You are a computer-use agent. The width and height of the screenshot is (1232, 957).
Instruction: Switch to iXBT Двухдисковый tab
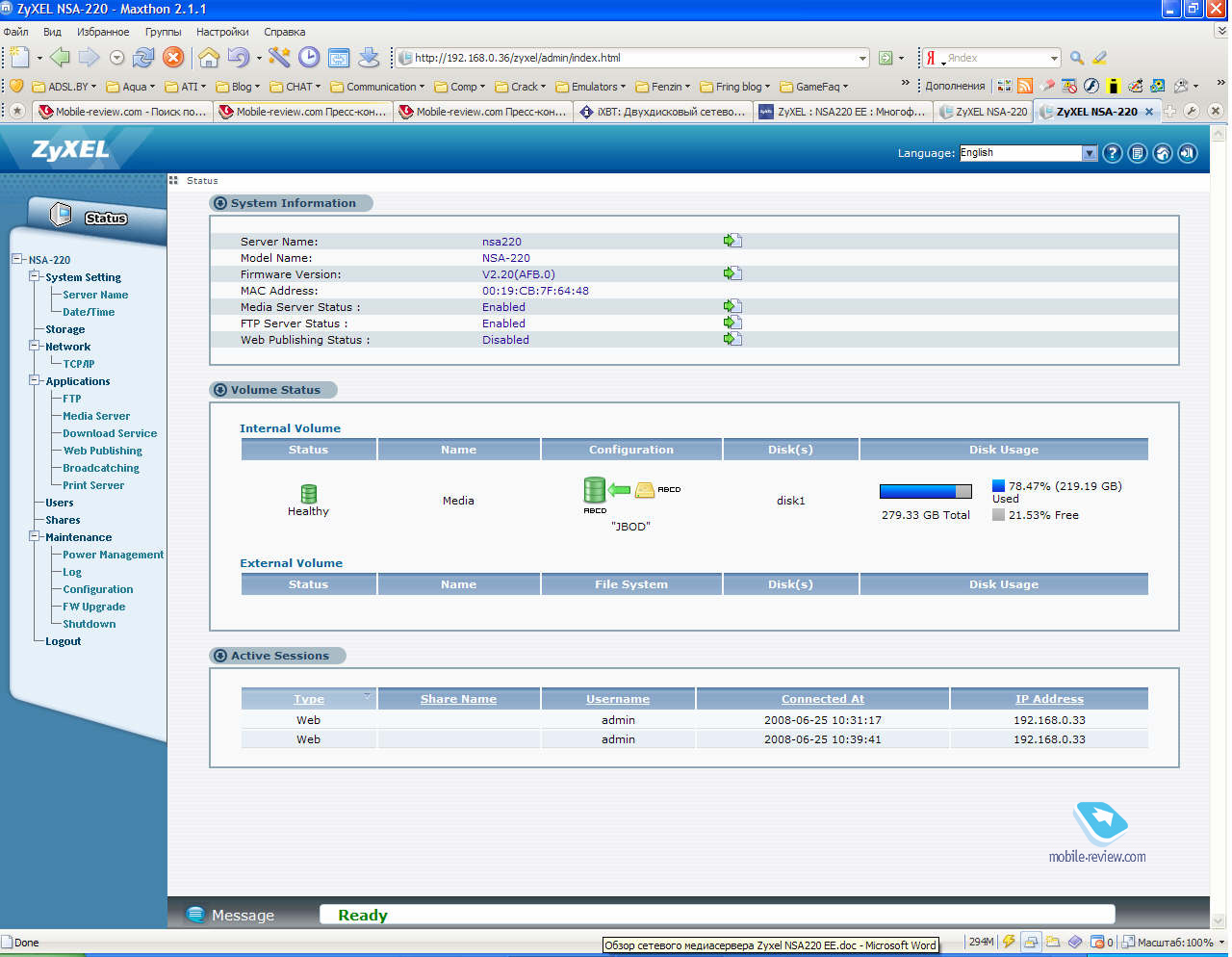tap(663, 112)
